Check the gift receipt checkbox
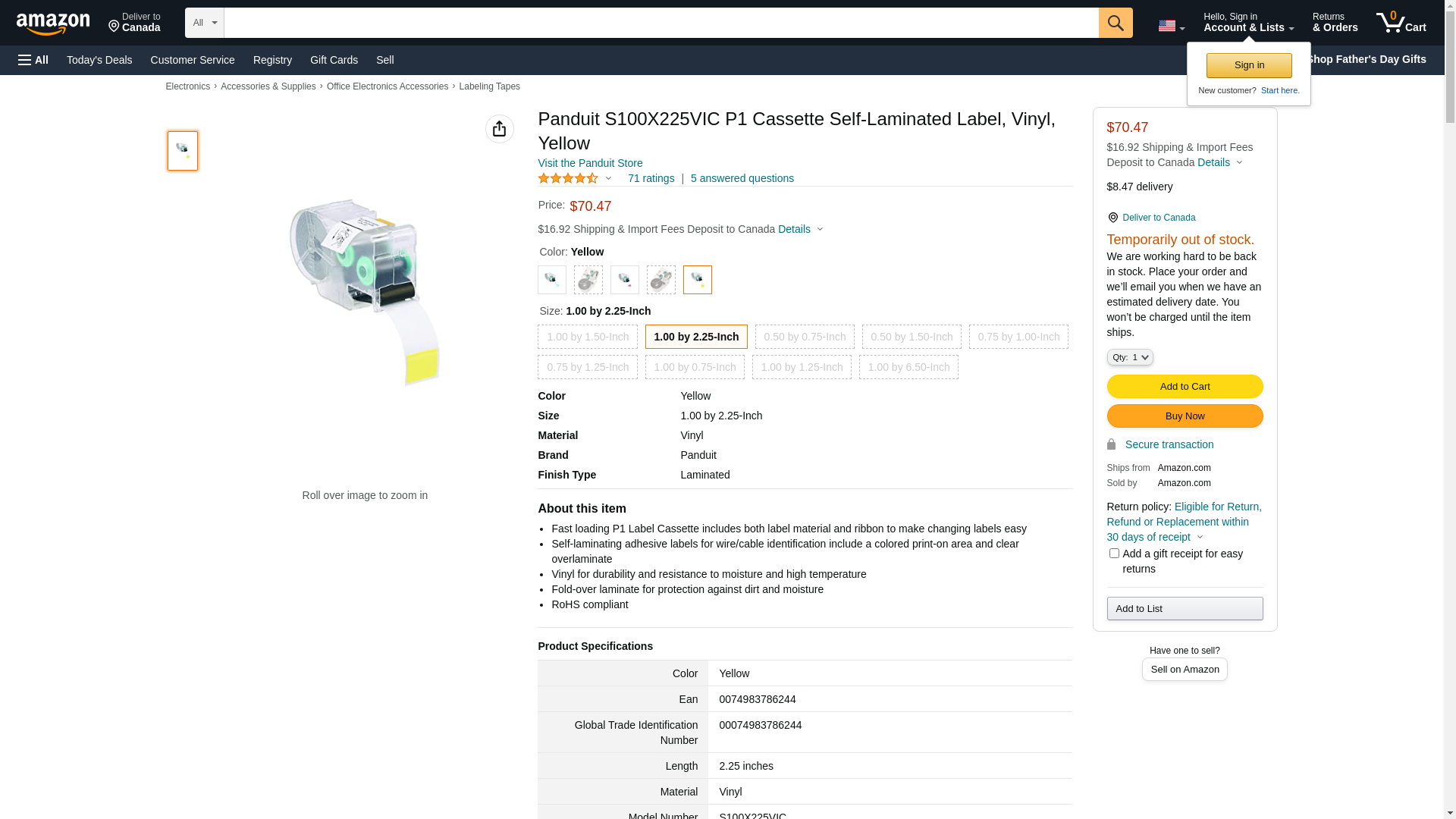Screen dimensions: 1456x819 [1114, 554]
